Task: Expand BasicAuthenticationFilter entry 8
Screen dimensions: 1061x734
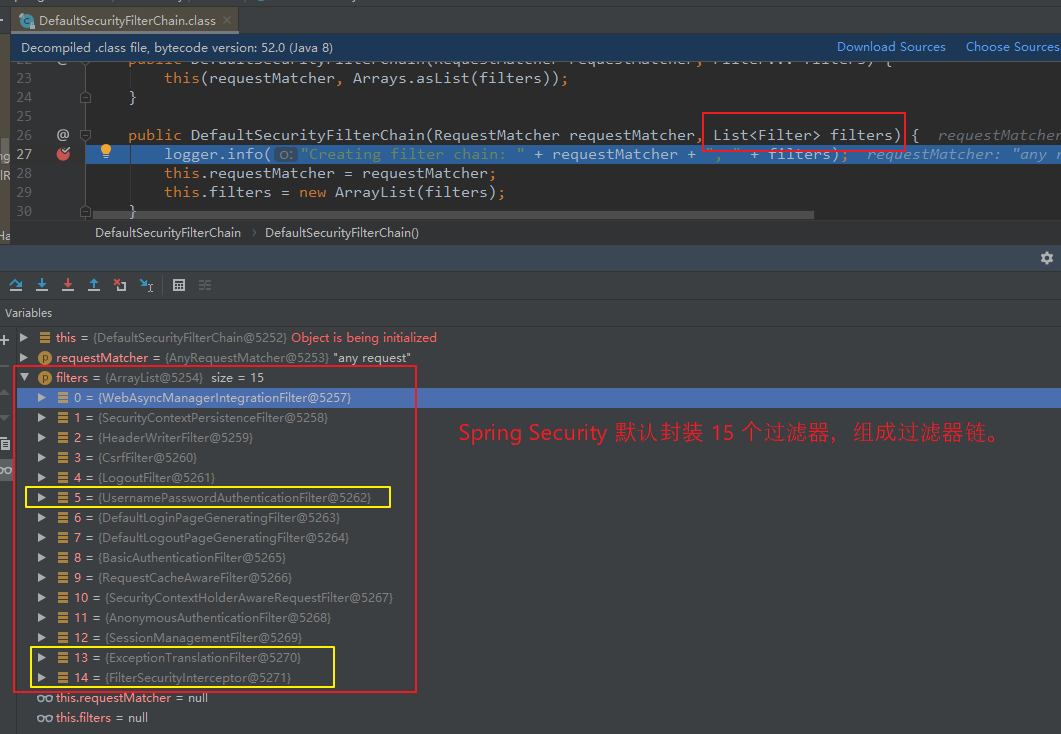Action: (42, 557)
